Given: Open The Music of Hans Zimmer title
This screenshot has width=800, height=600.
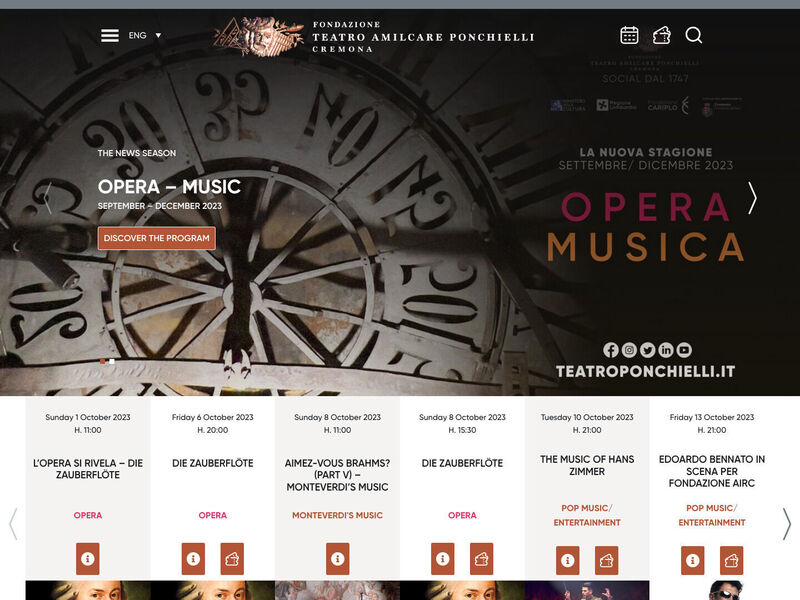Looking at the screenshot, I should click(587, 465).
